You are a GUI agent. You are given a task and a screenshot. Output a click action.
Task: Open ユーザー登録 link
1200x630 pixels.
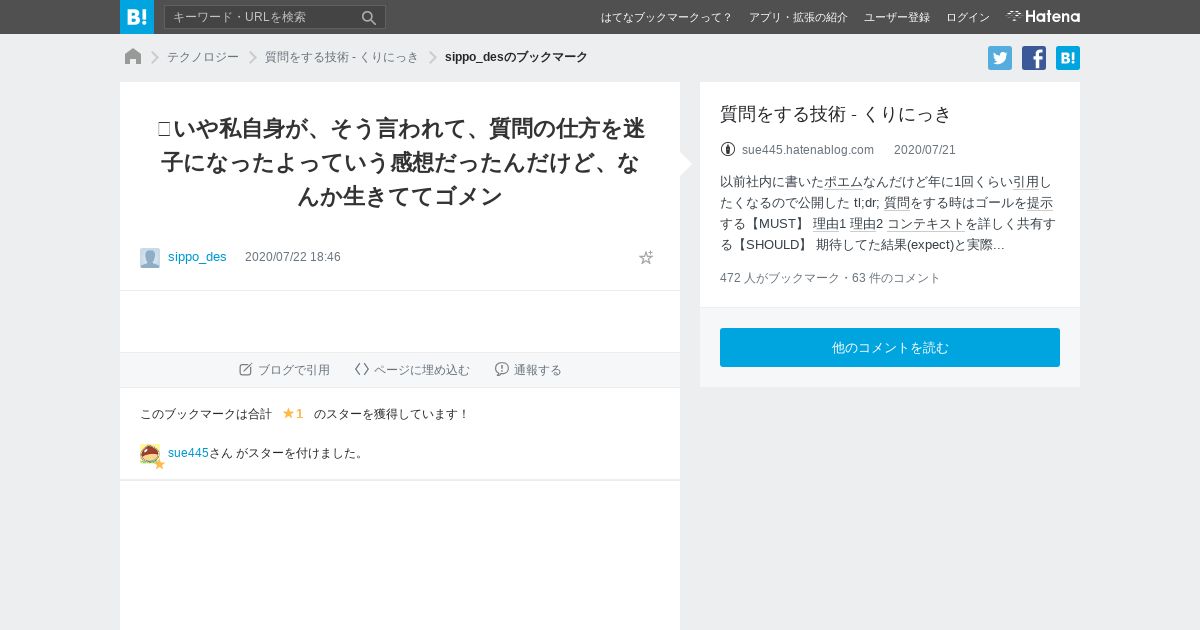pyautogui.click(x=897, y=17)
